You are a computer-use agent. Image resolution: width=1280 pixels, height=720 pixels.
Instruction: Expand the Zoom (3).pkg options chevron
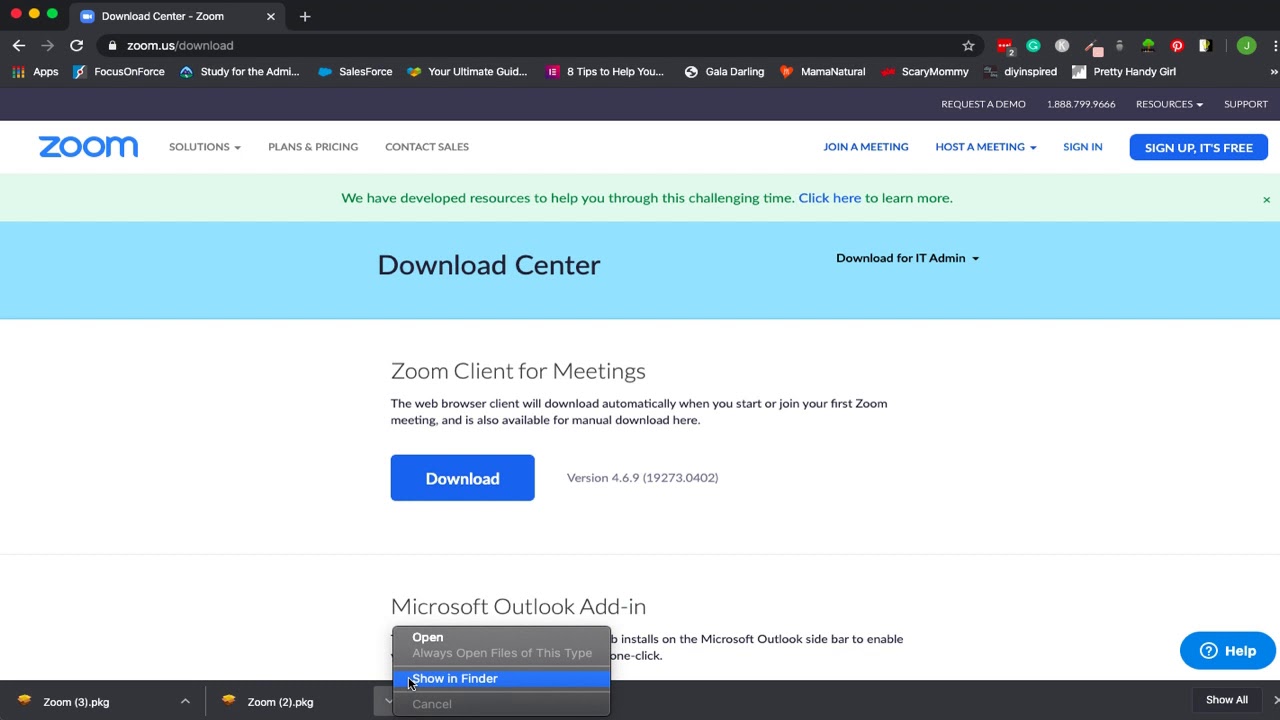tap(185, 702)
